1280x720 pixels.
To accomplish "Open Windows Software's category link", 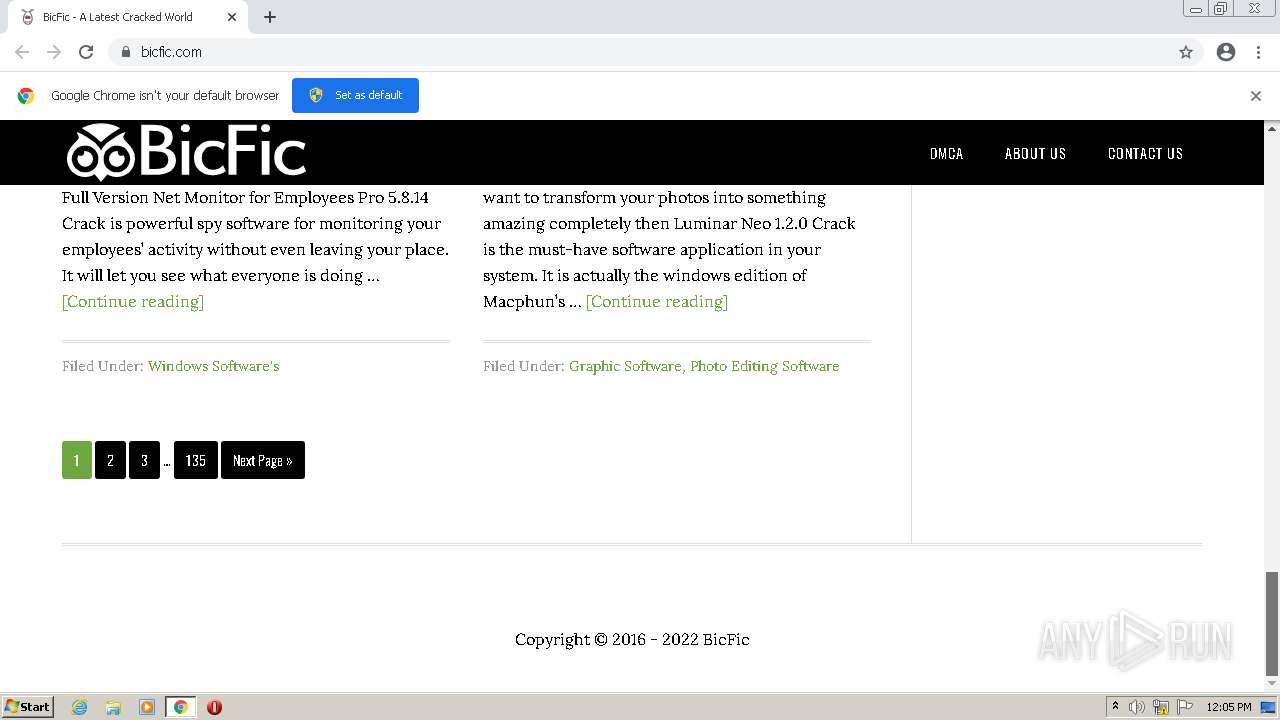I will (x=213, y=366).
